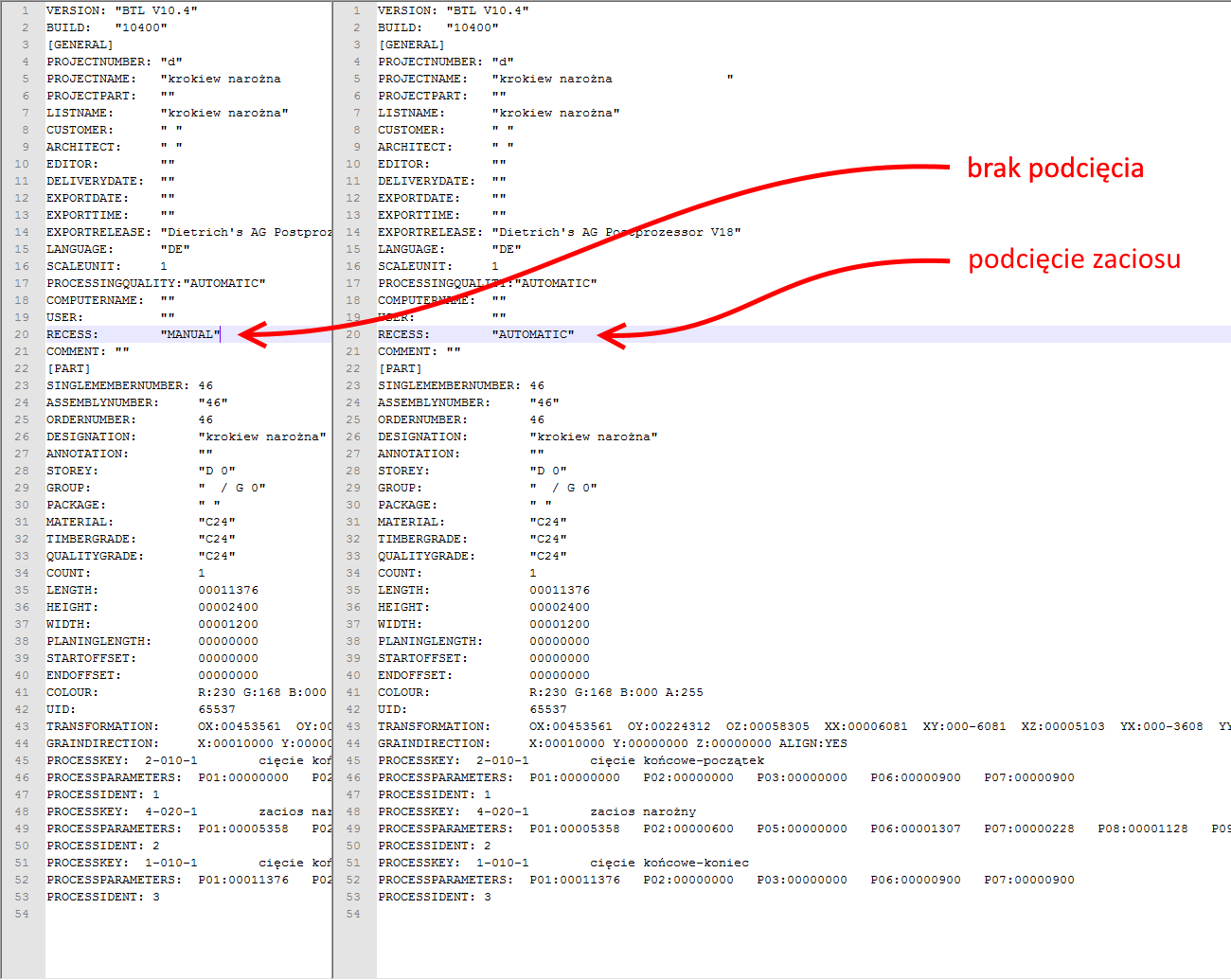Click the "AUTOMATIC" RECESS value in right pane
This screenshot has width=1231, height=980.
coord(532,334)
